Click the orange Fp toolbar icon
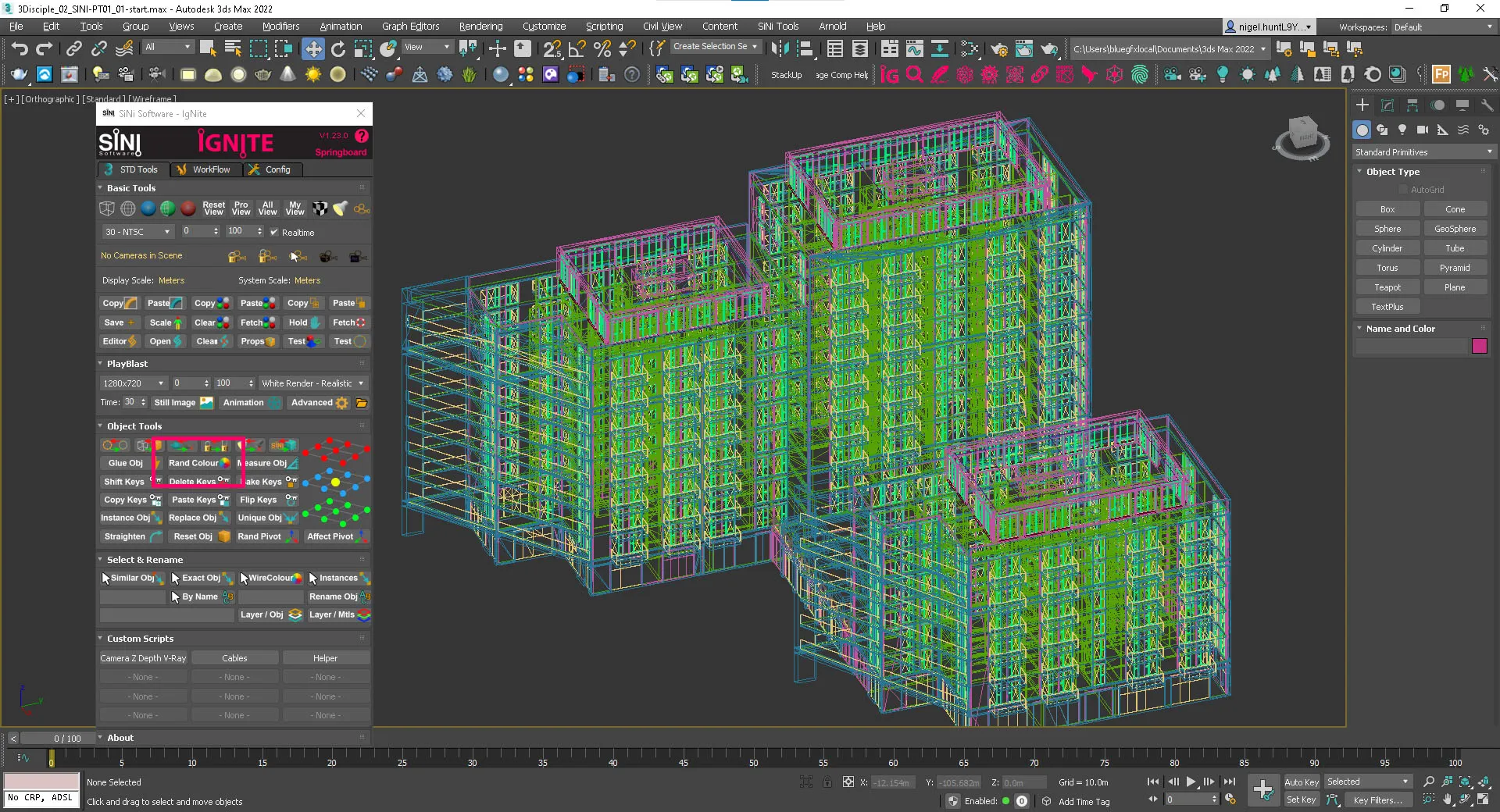 [1441, 75]
